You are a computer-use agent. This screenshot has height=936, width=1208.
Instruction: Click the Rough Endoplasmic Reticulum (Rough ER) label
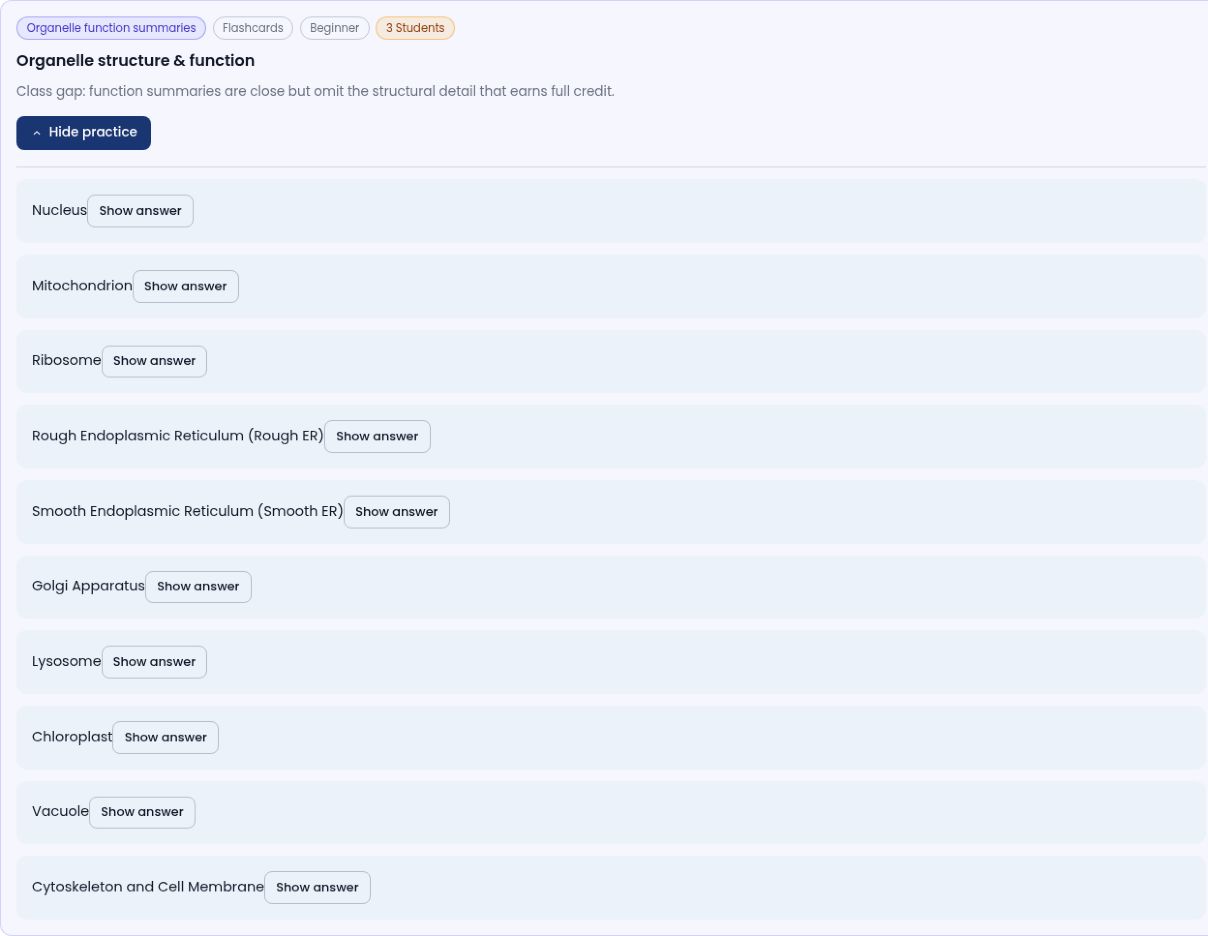point(178,436)
